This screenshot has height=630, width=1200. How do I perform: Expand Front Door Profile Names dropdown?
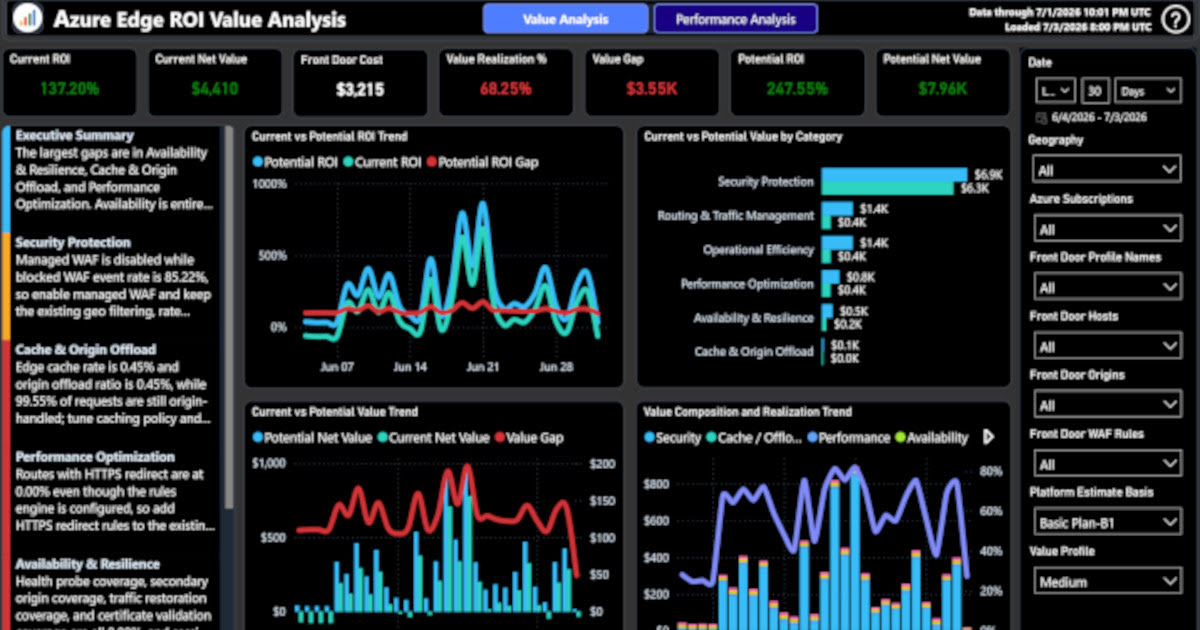(1105, 288)
